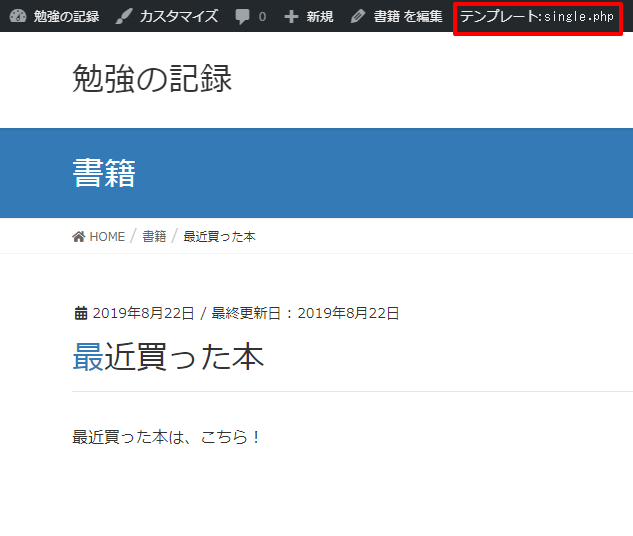Image resolution: width=633 pixels, height=536 pixels.
Task: Open カスタマイズ in the admin bar
Action: click(178, 17)
